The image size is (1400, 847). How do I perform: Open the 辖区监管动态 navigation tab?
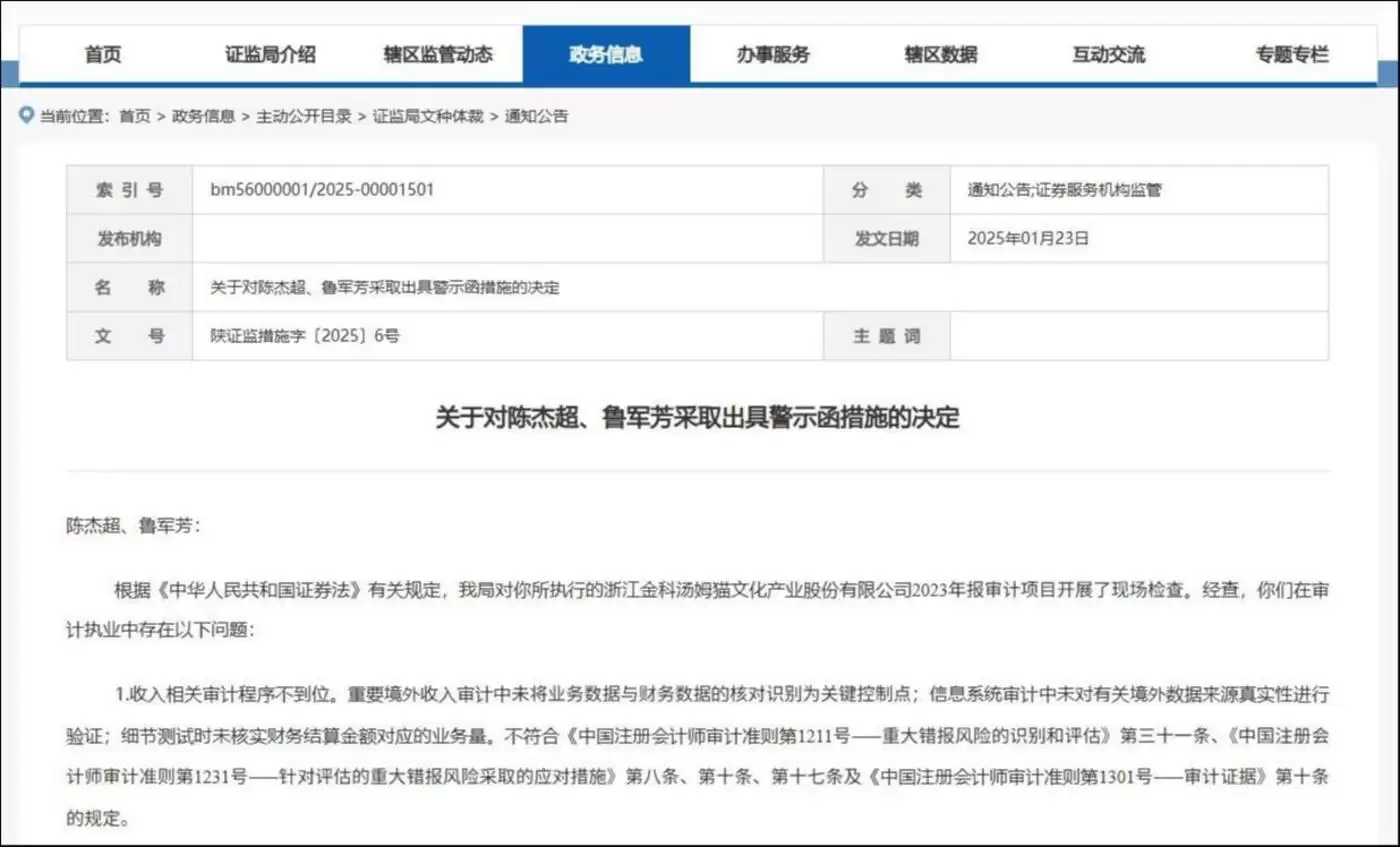438,54
